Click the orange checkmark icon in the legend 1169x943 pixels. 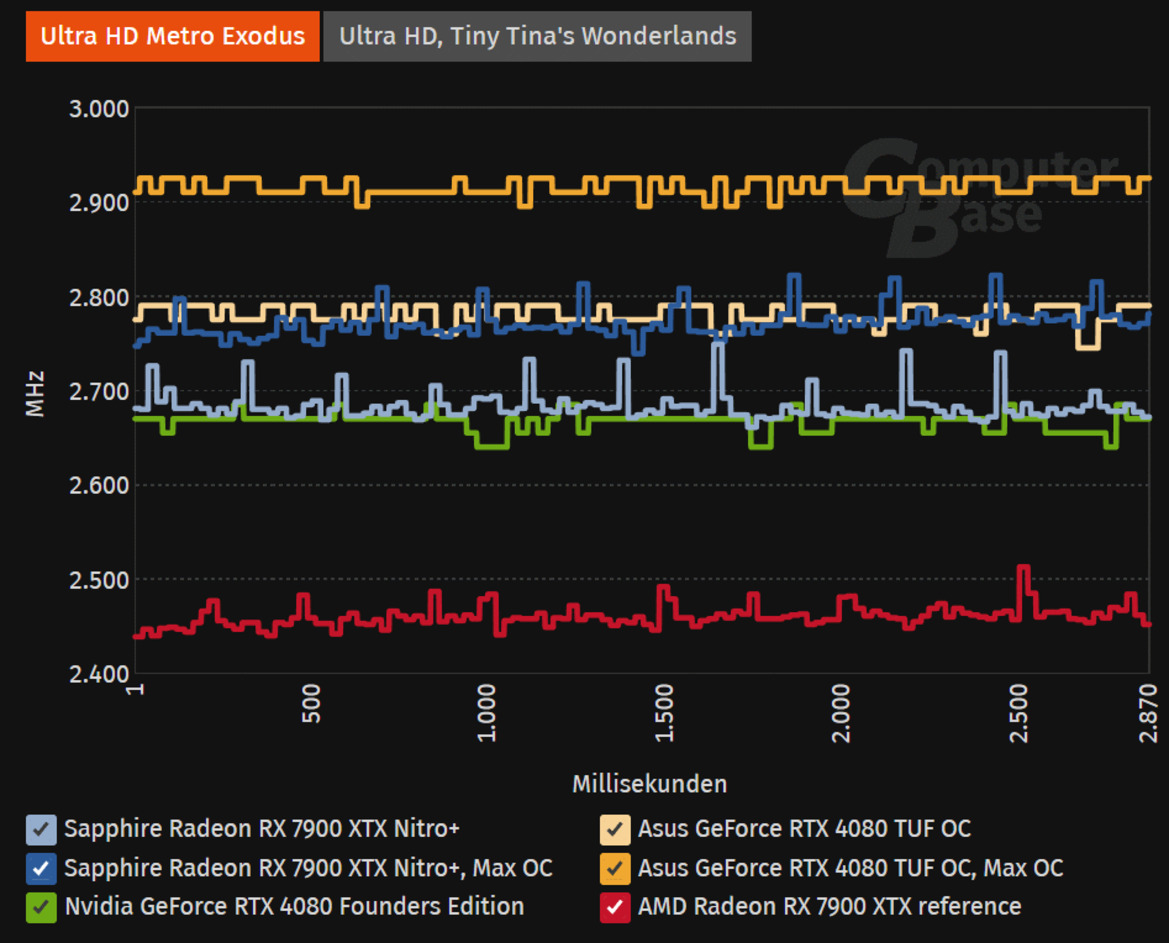614,868
